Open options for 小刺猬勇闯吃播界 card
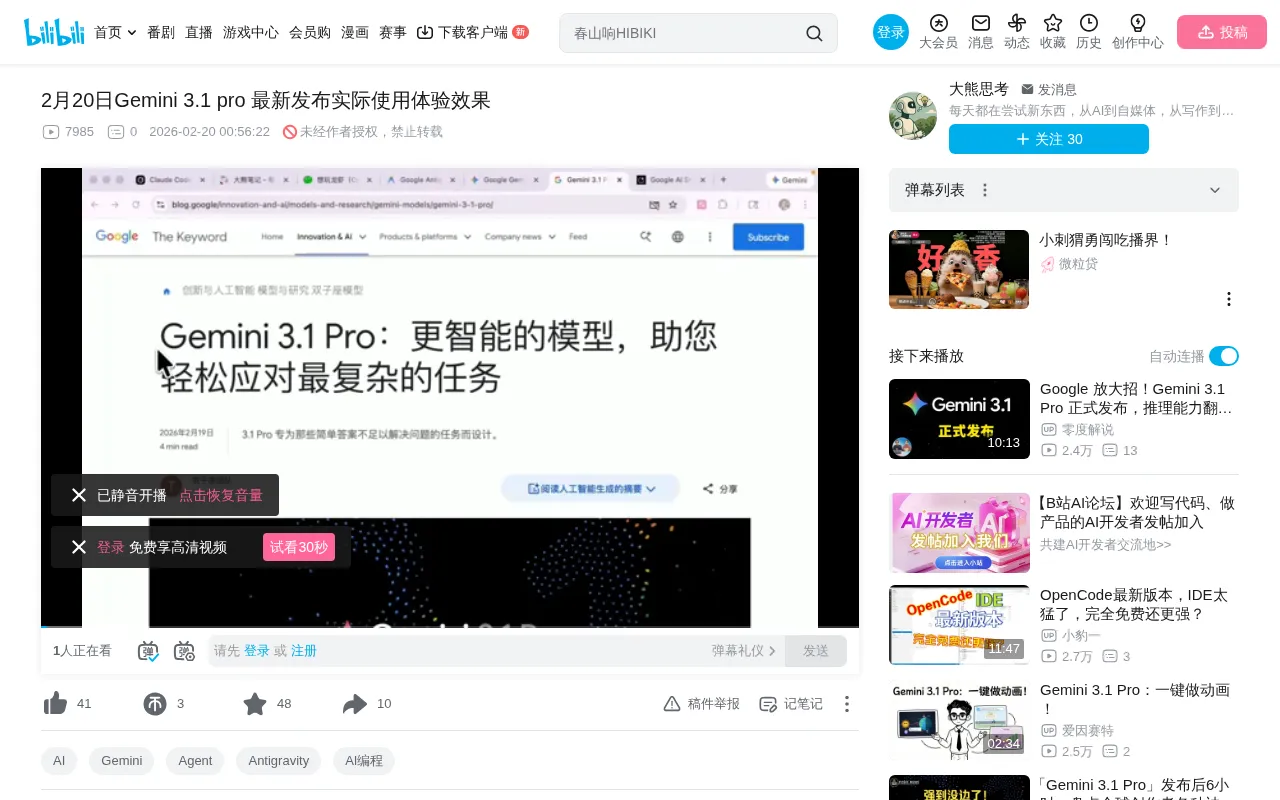 click(x=1229, y=299)
